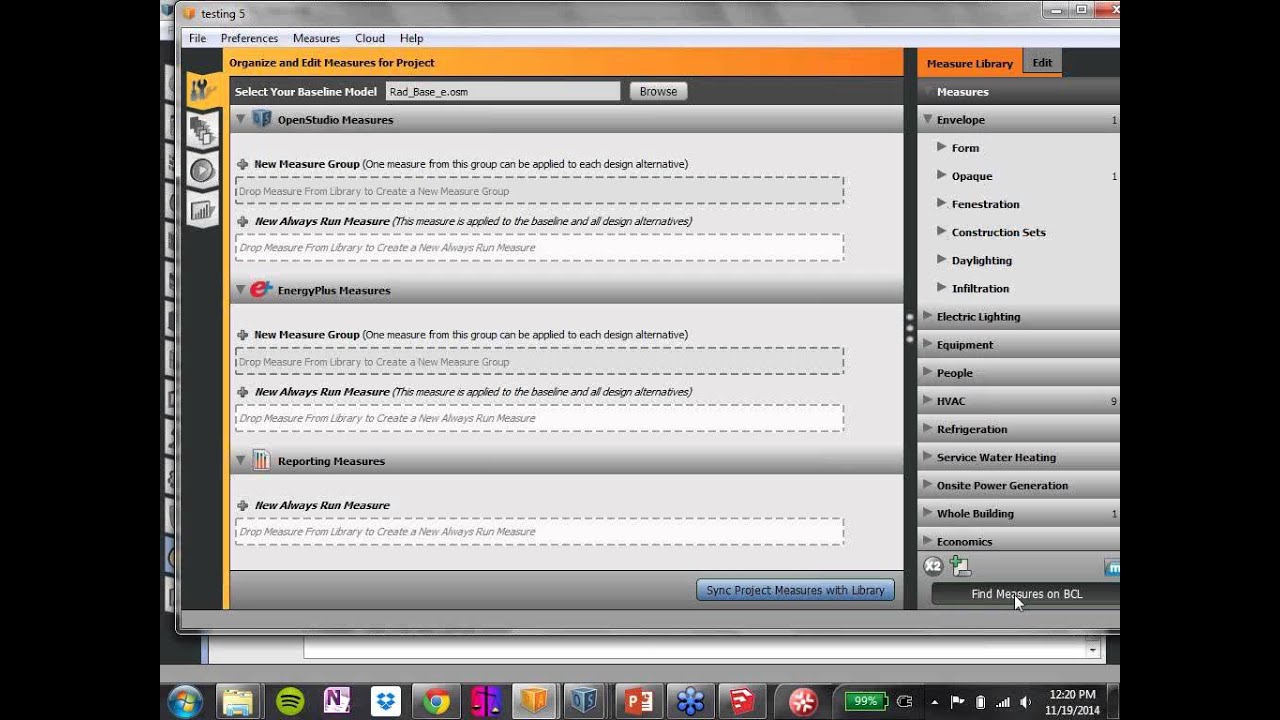This screenshot has height=720, width=1280.
Task: Click plus icon beside OpenStudio New Measure Group
Action: [x=242, y=164]
